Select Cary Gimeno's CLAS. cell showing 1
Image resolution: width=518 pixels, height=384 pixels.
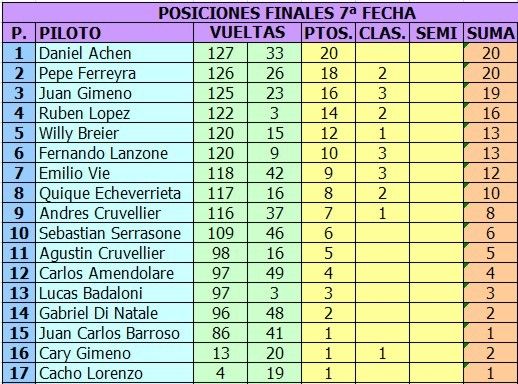[382, 353]
